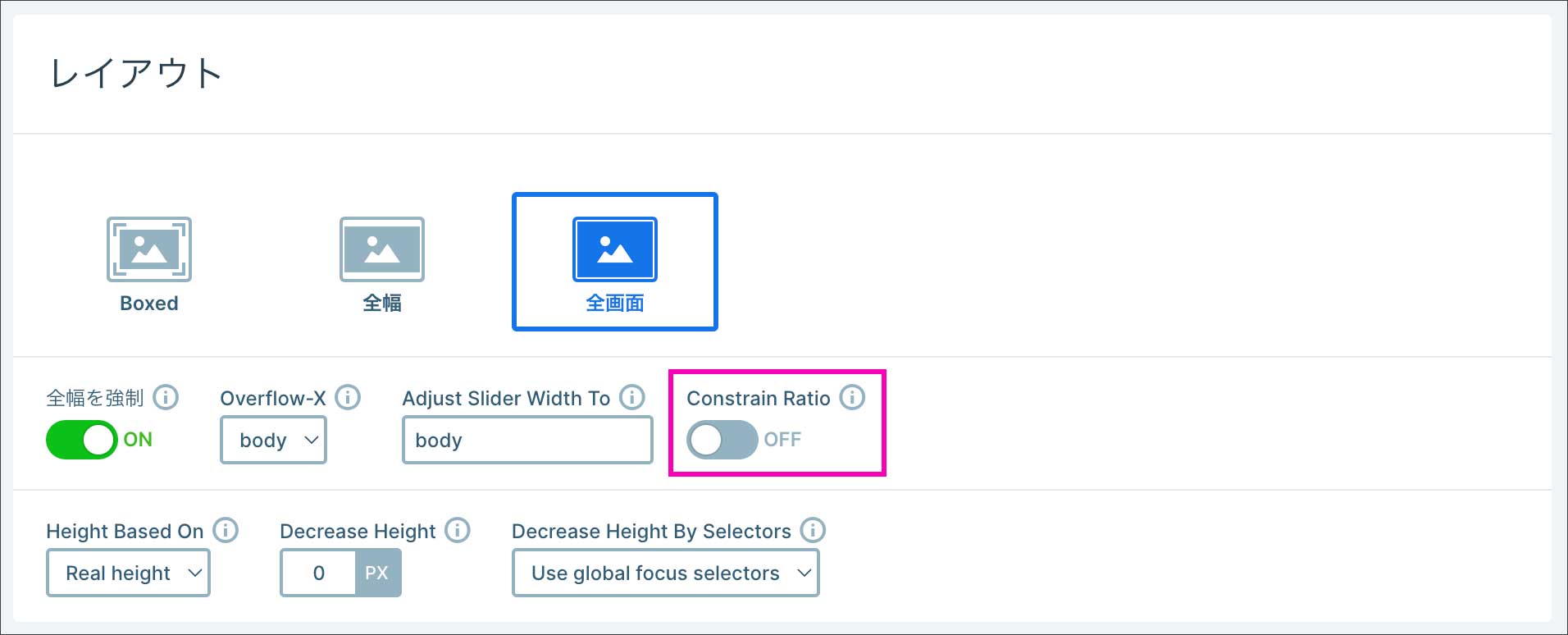
Task: Open the Overflow-X body dropdown
Action: [273, 441]
